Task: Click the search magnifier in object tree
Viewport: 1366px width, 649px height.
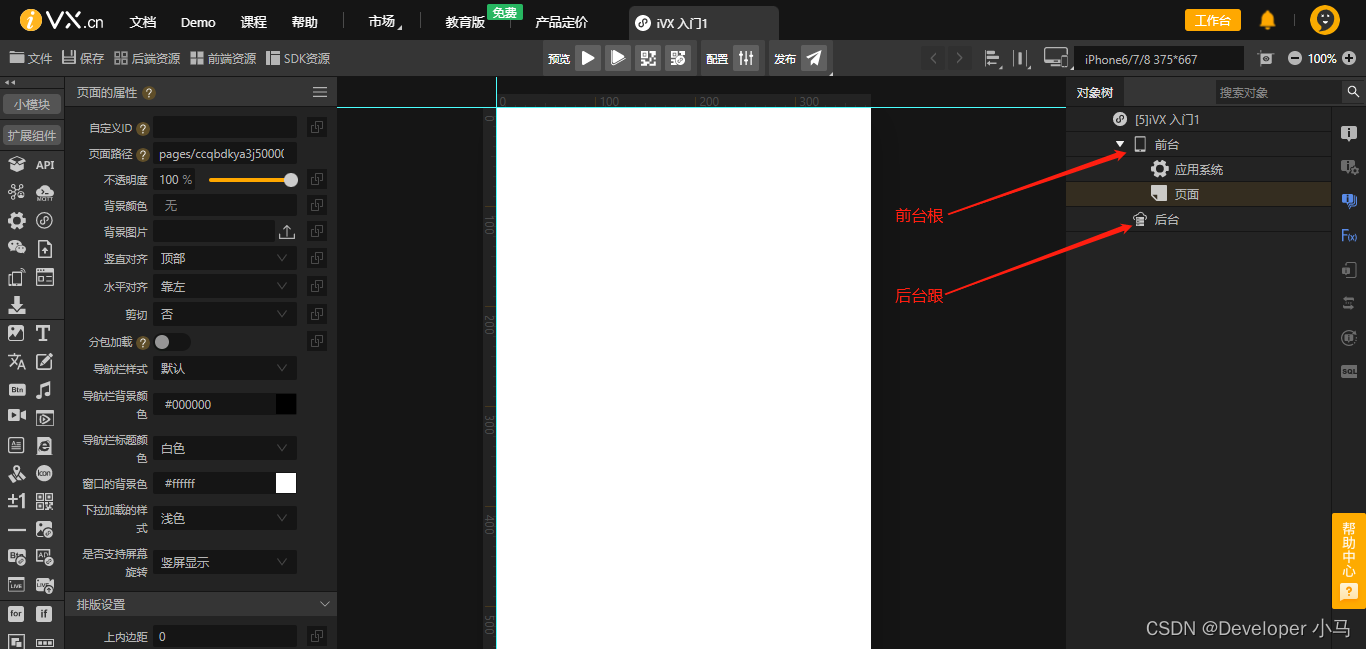Action: (1353, 92)
